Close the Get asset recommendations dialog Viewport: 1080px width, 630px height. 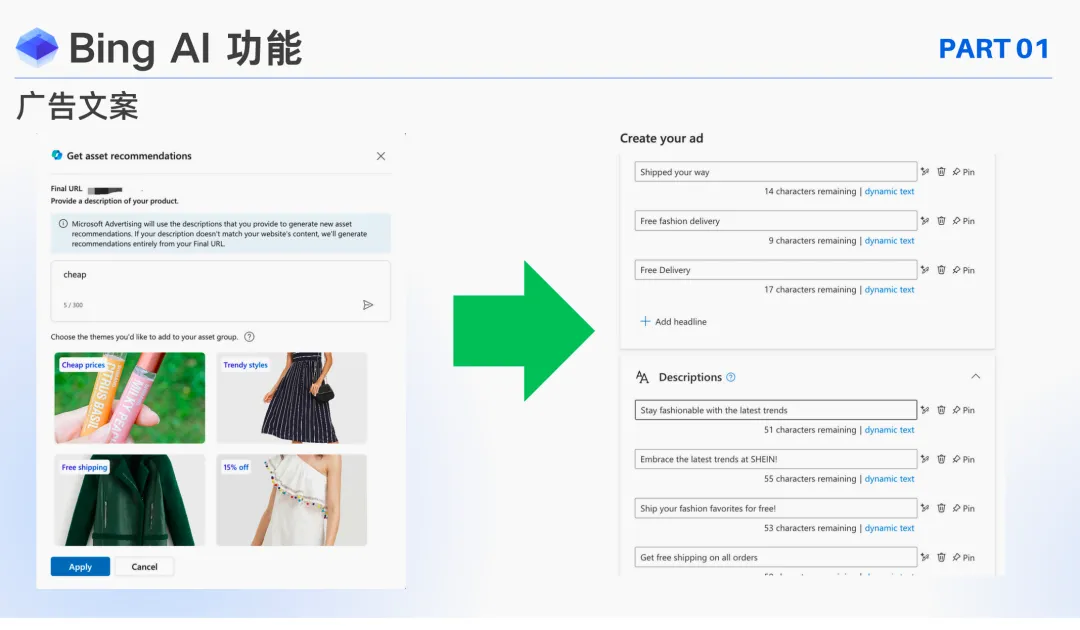click(x=381, y=156)
